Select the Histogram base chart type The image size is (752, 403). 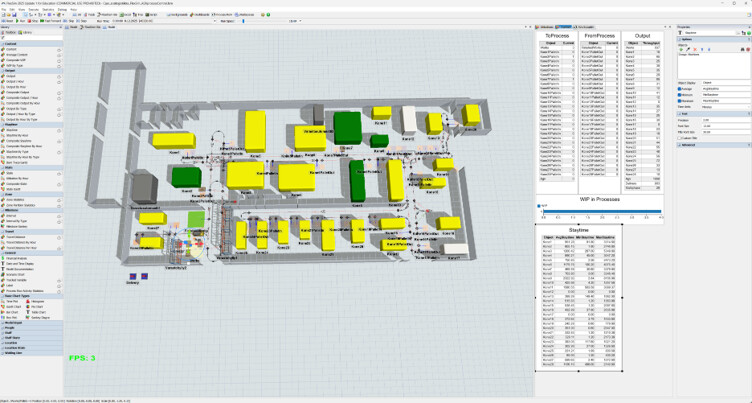coord(35,301)
